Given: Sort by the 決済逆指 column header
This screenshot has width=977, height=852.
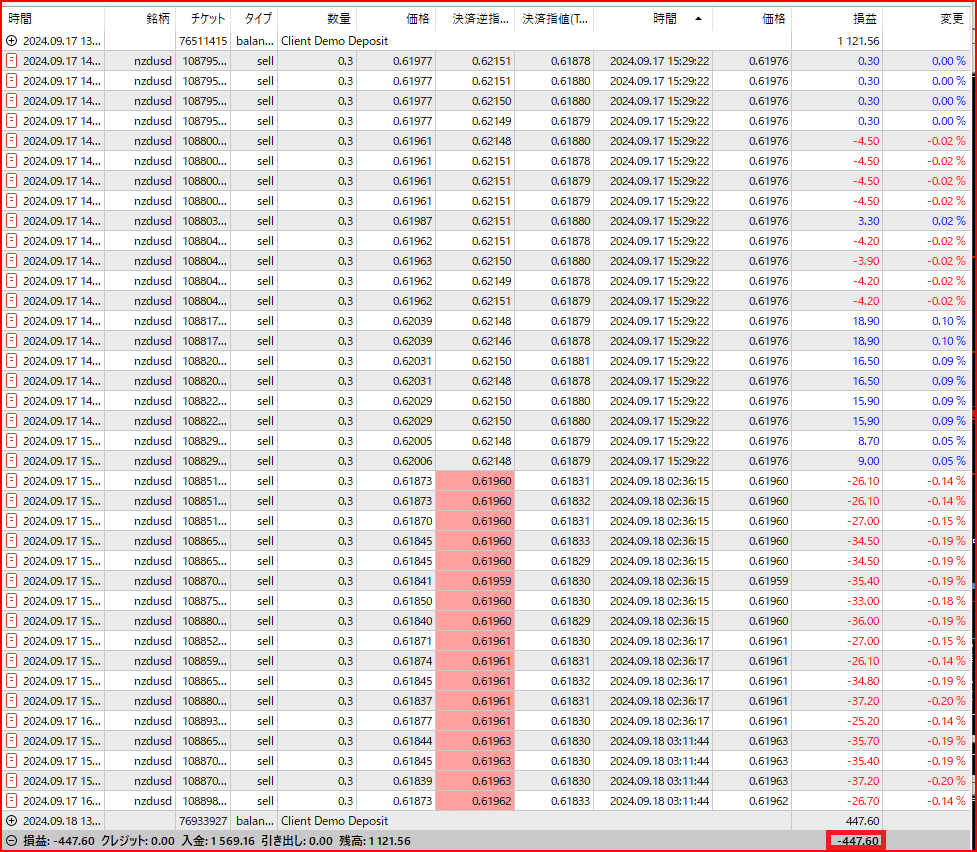Looking at the screenshot, I should (x=475, y=19).
